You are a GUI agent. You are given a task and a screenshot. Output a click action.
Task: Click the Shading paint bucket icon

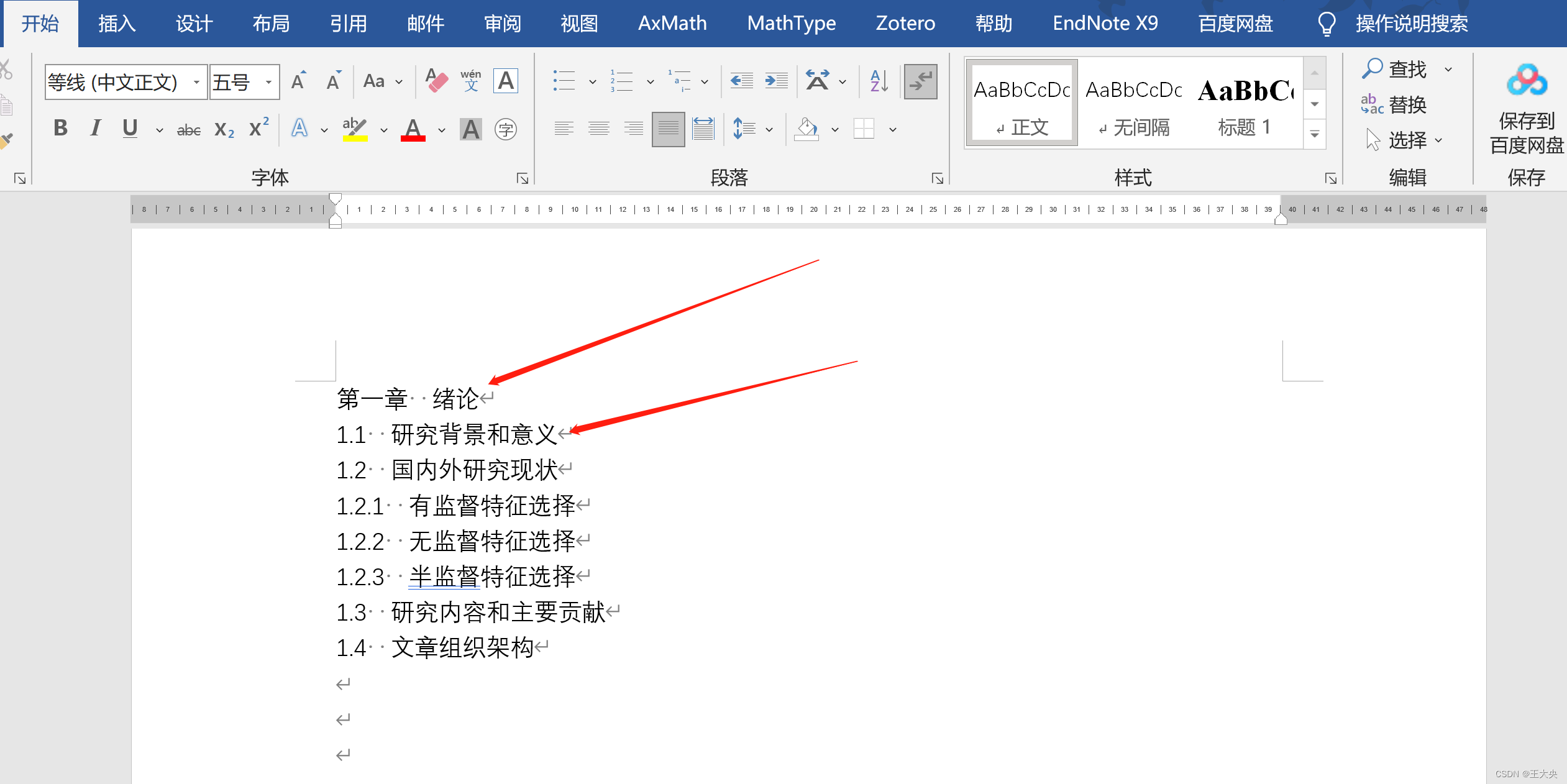[806, 129]
